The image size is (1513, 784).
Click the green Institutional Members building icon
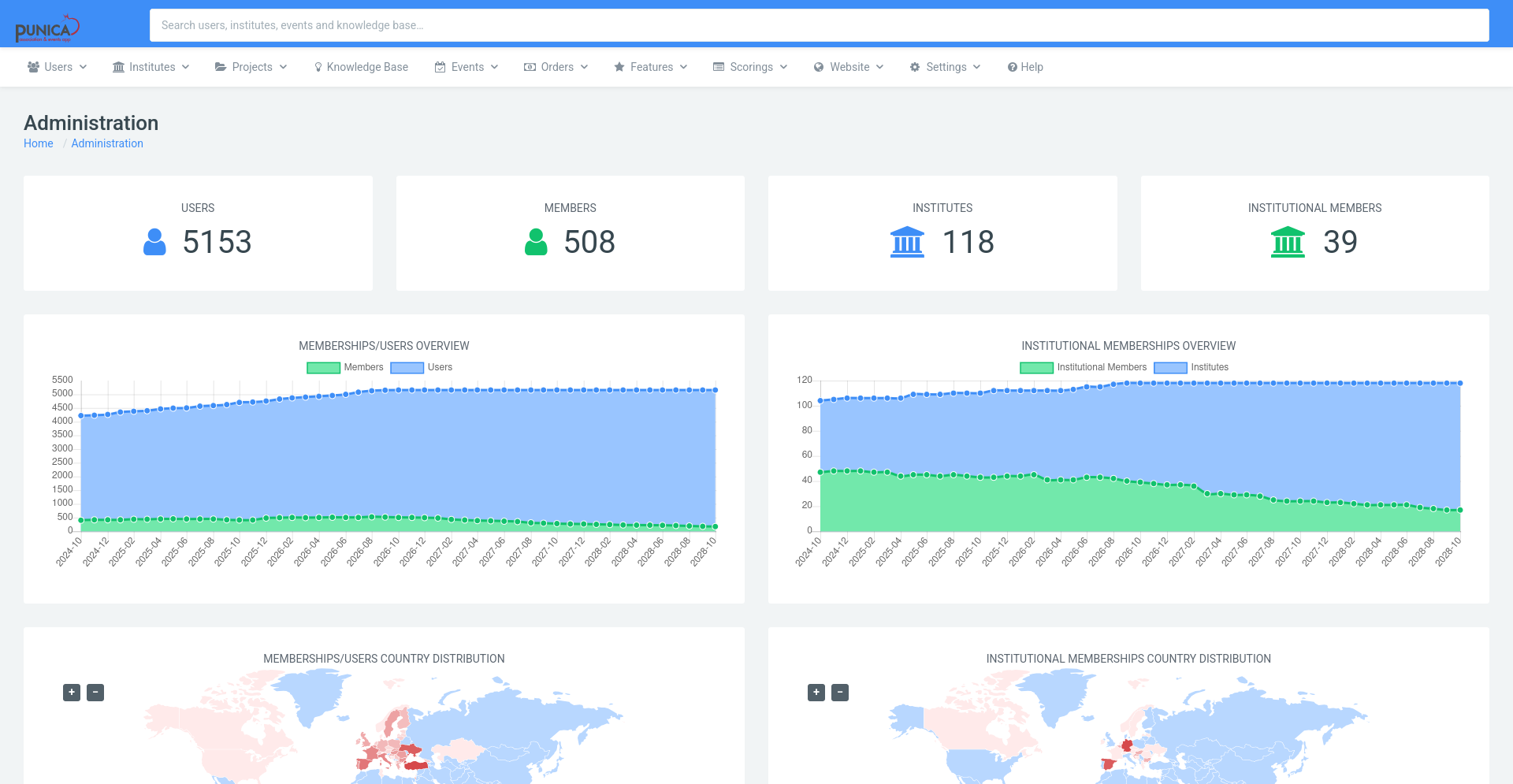1288,242
